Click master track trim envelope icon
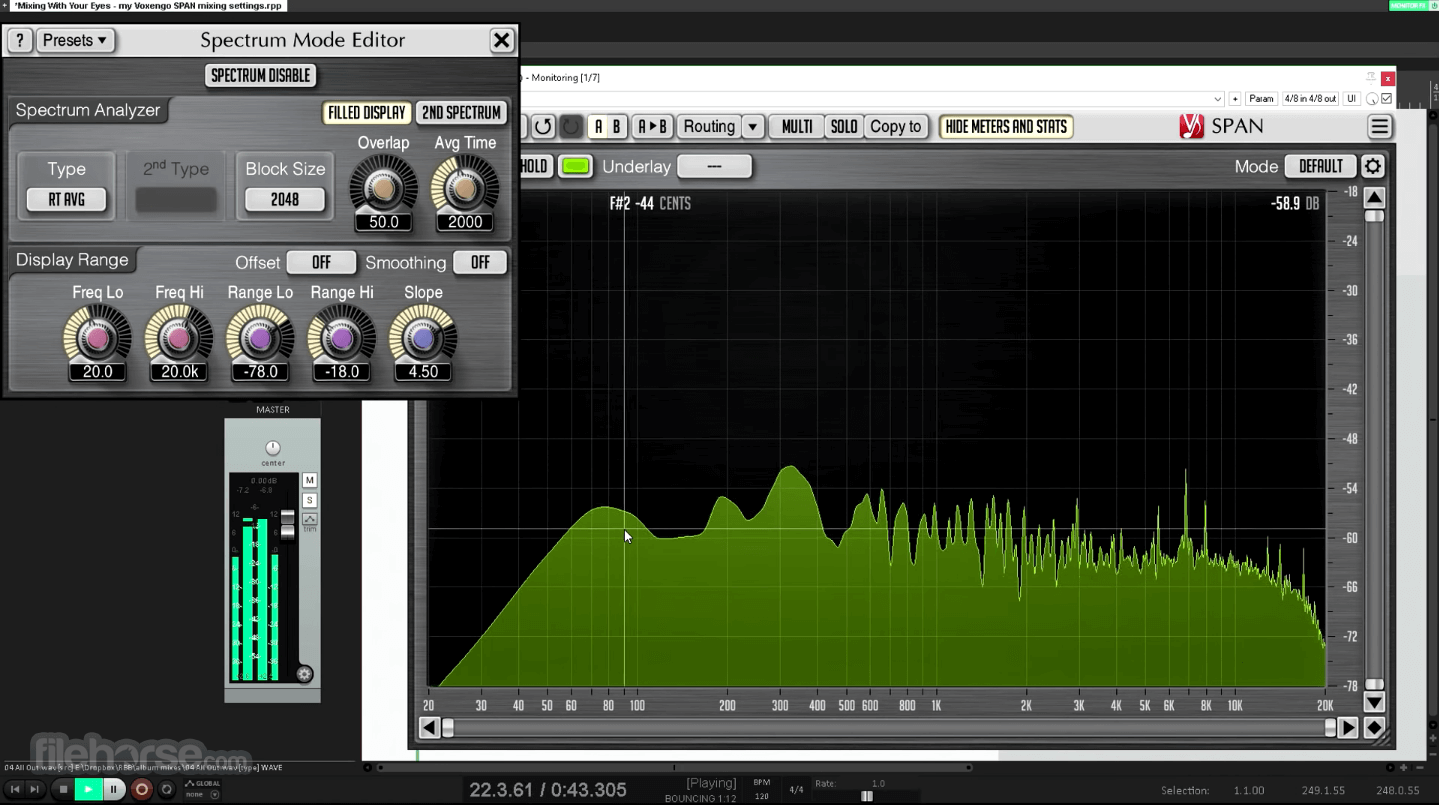 (x=310, y=519)
